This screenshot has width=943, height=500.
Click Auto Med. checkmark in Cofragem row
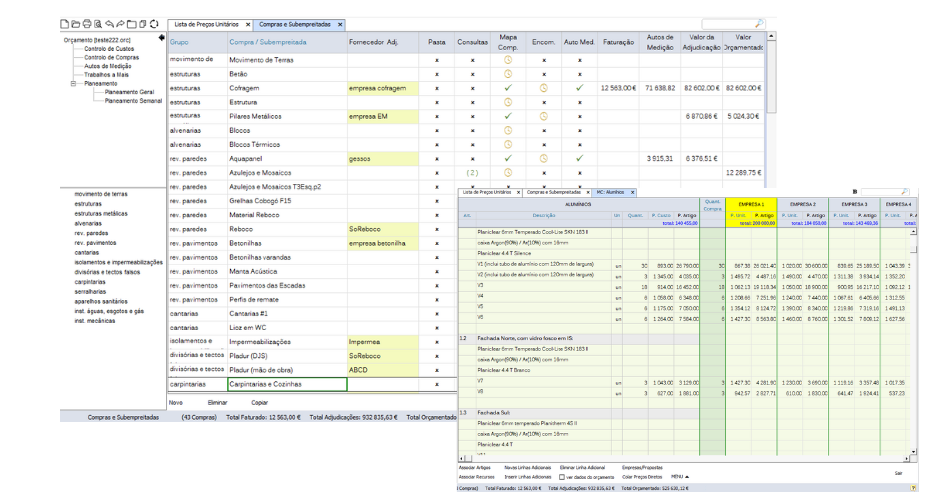click(580, 88)
